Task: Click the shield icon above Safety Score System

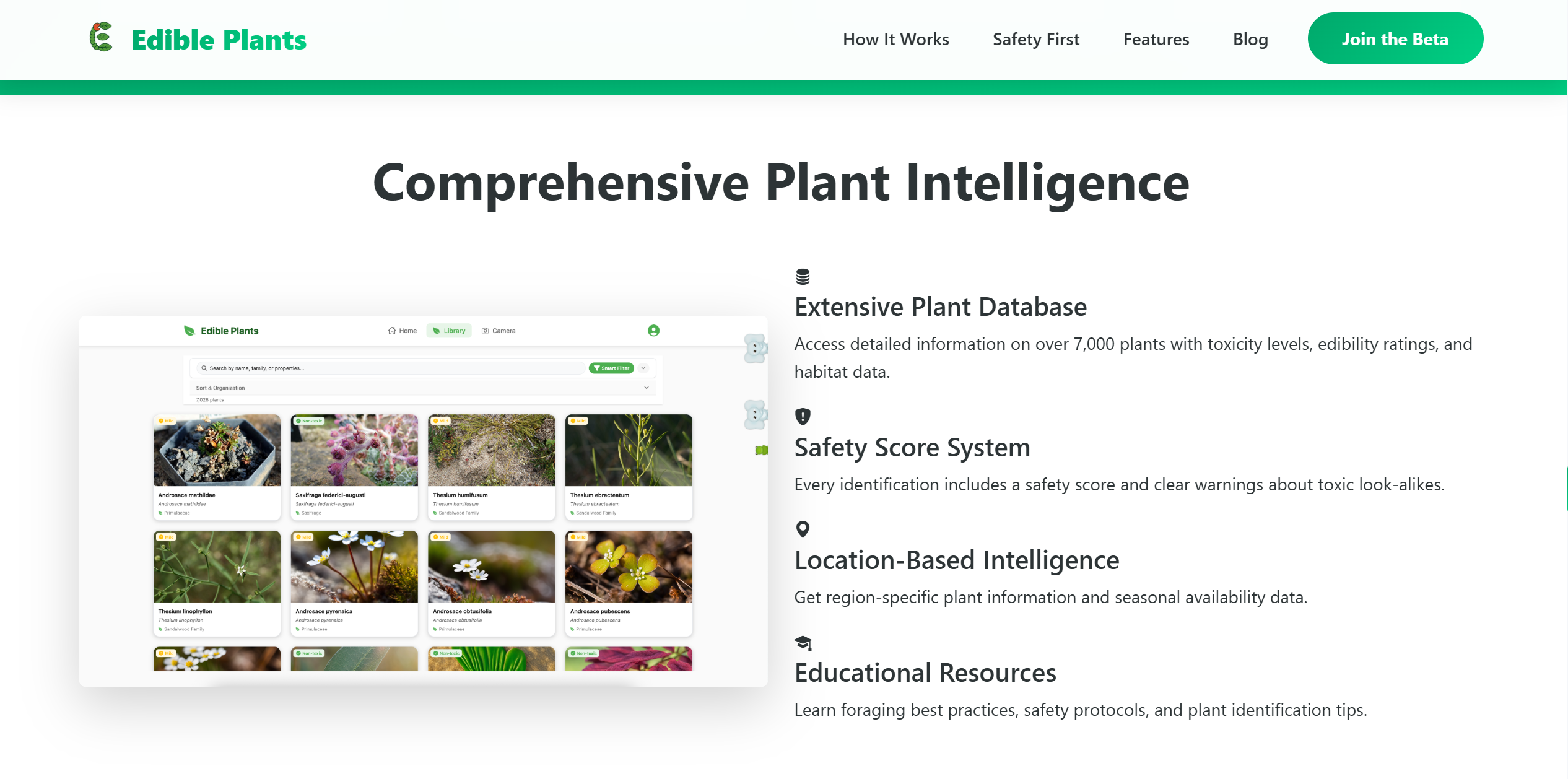Action: 803,417
